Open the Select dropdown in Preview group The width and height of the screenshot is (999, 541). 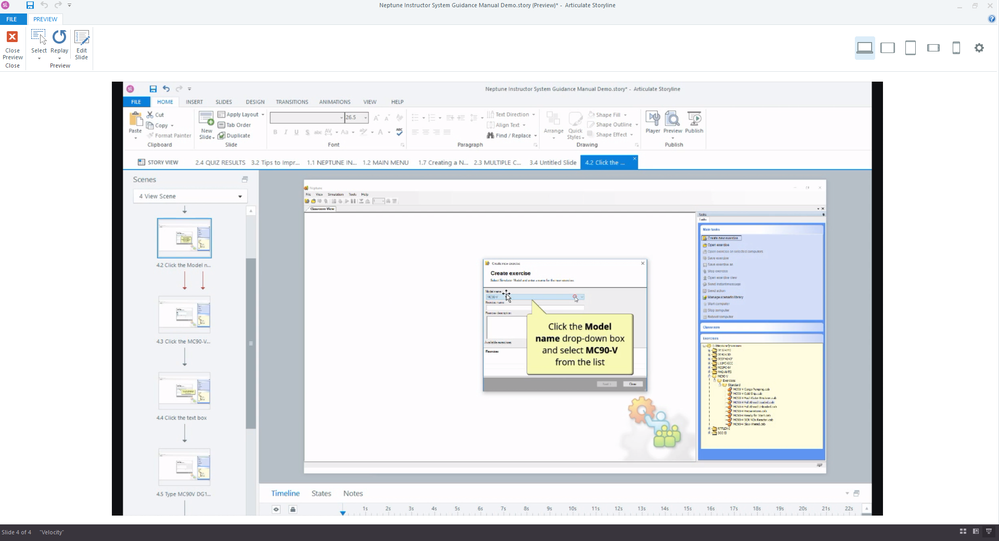point(39,58)
